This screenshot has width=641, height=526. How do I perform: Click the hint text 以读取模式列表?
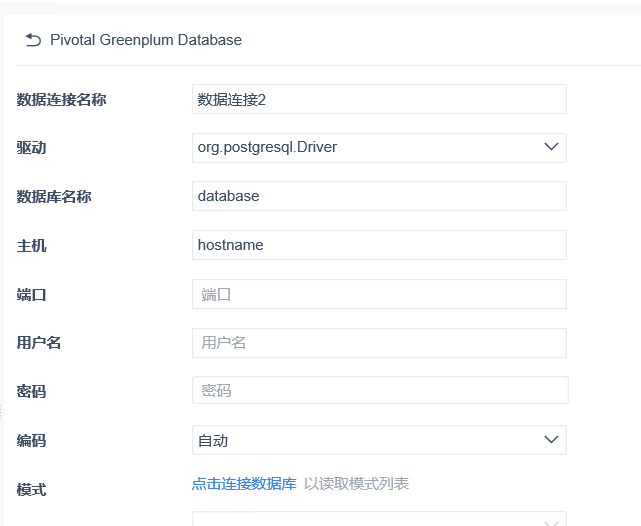(x=356, y=484)
